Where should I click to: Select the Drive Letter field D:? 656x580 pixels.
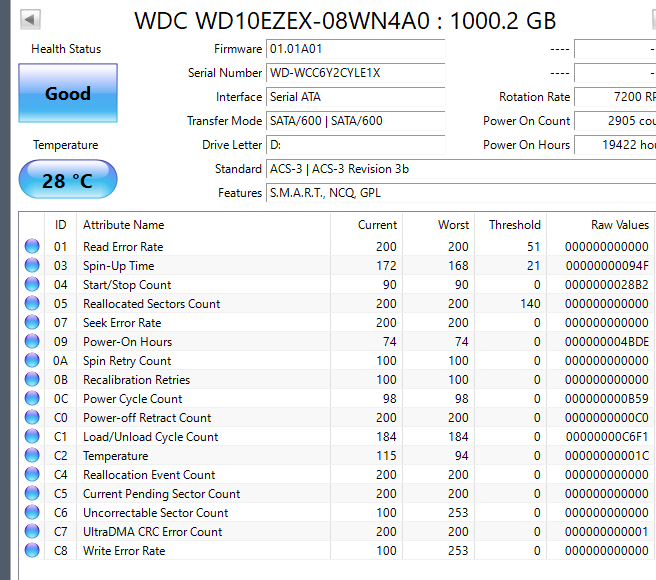pyautogui.click(x=355, y=145)
